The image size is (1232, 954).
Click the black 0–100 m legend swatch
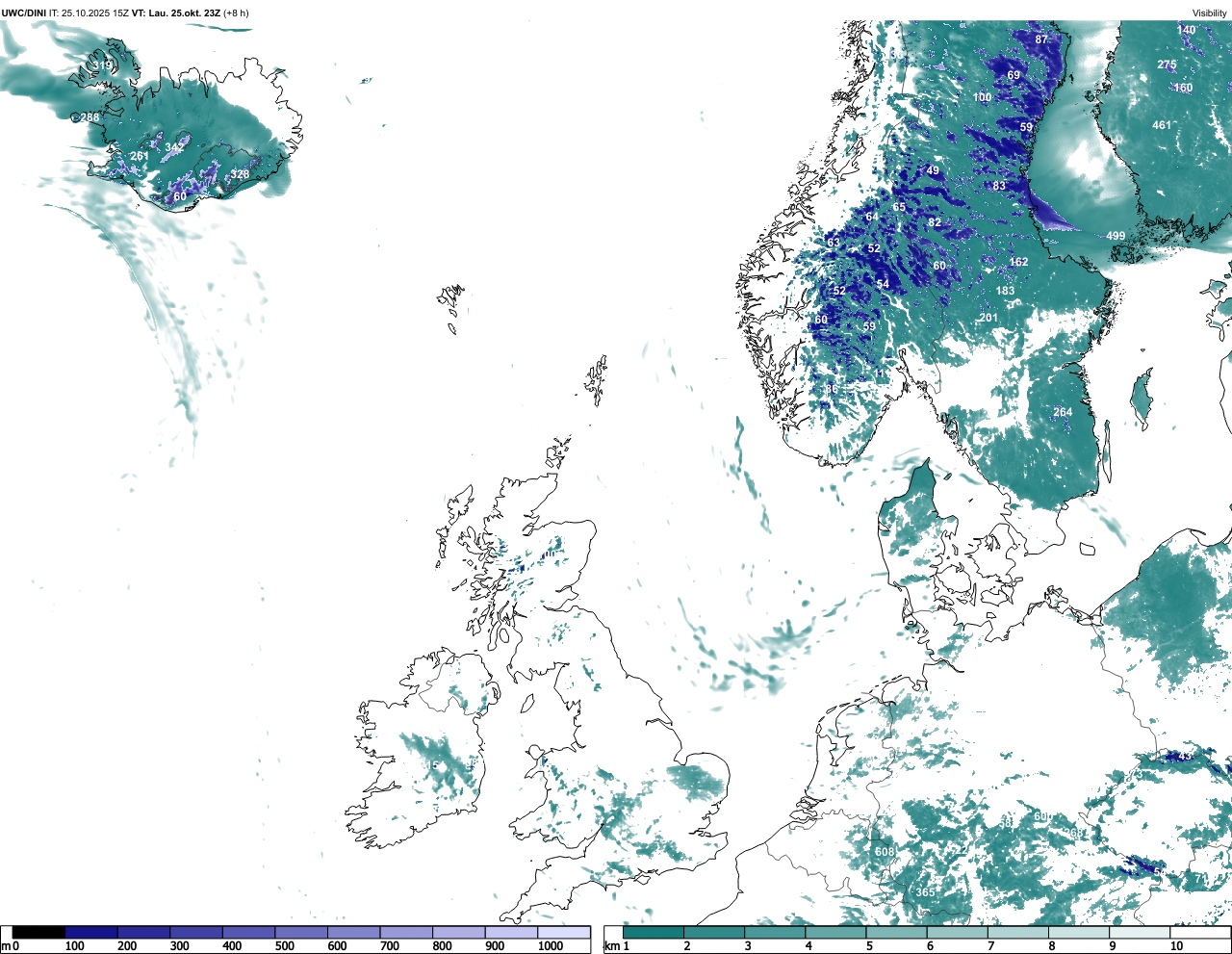pyautogui.click(x=39, y=932)
